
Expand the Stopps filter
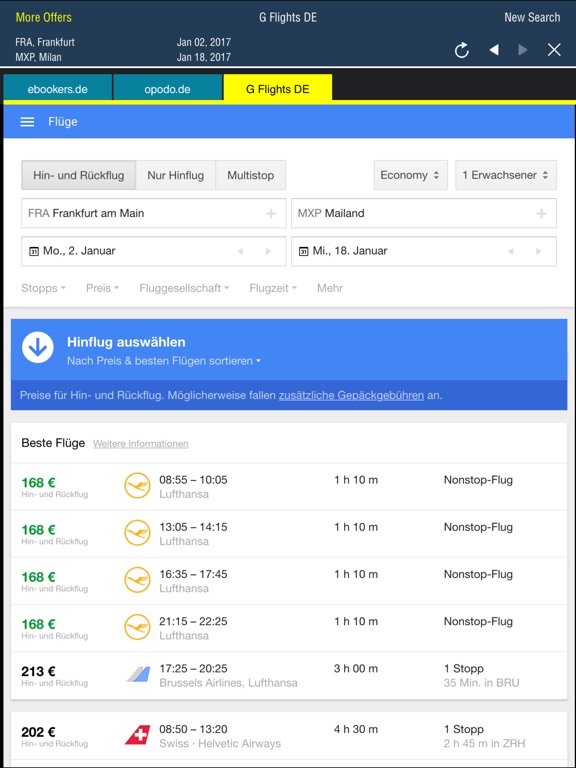click(43, 288)
